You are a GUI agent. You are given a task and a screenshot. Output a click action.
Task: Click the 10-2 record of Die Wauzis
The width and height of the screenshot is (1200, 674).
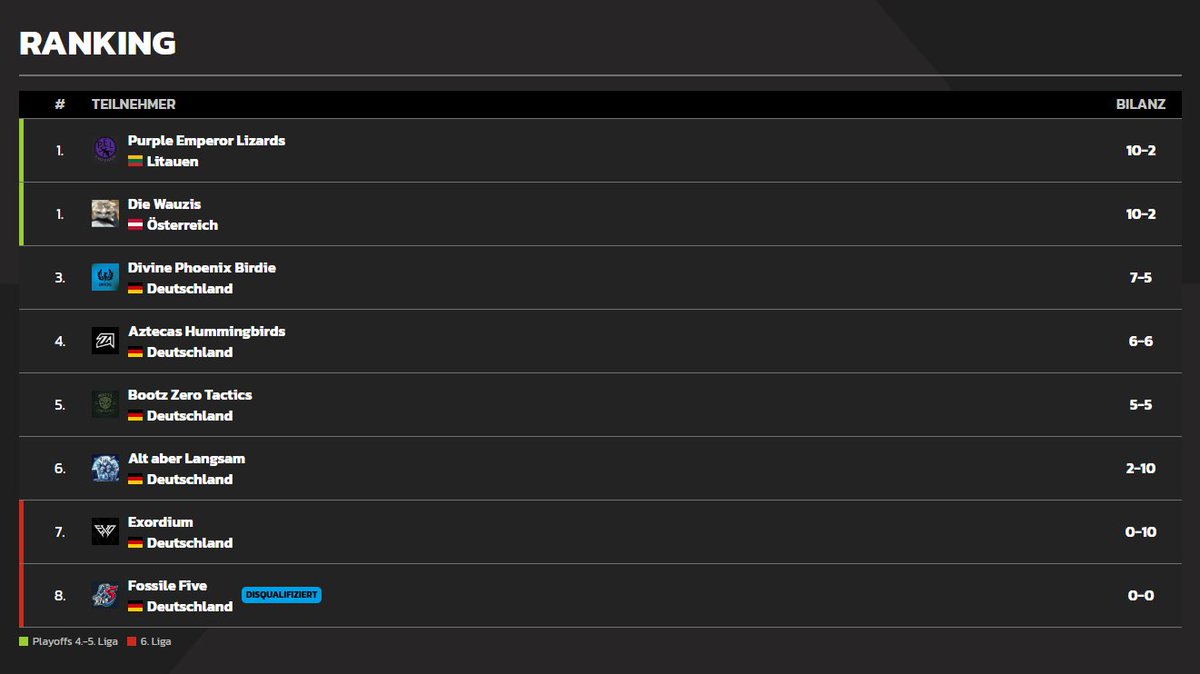(1141, 214)
